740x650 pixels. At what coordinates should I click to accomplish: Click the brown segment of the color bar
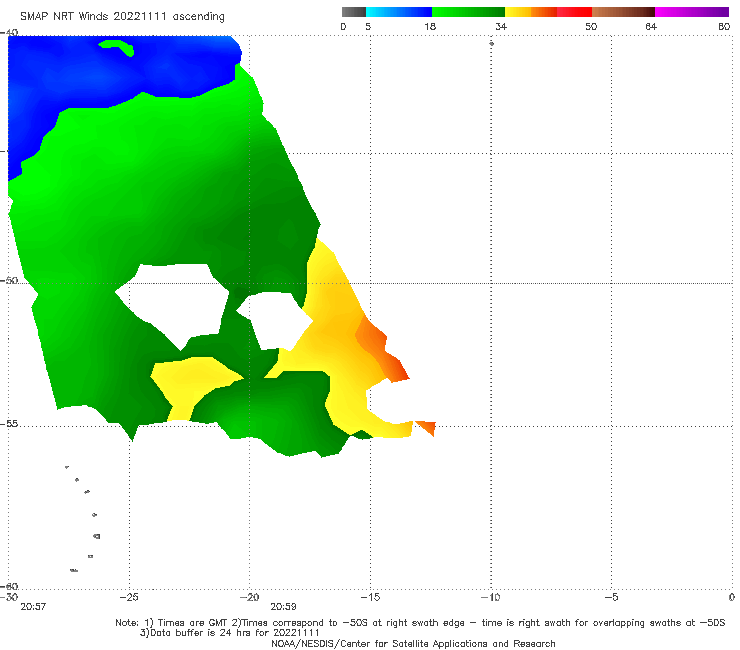pyautogui.click(x=623, y=12)
